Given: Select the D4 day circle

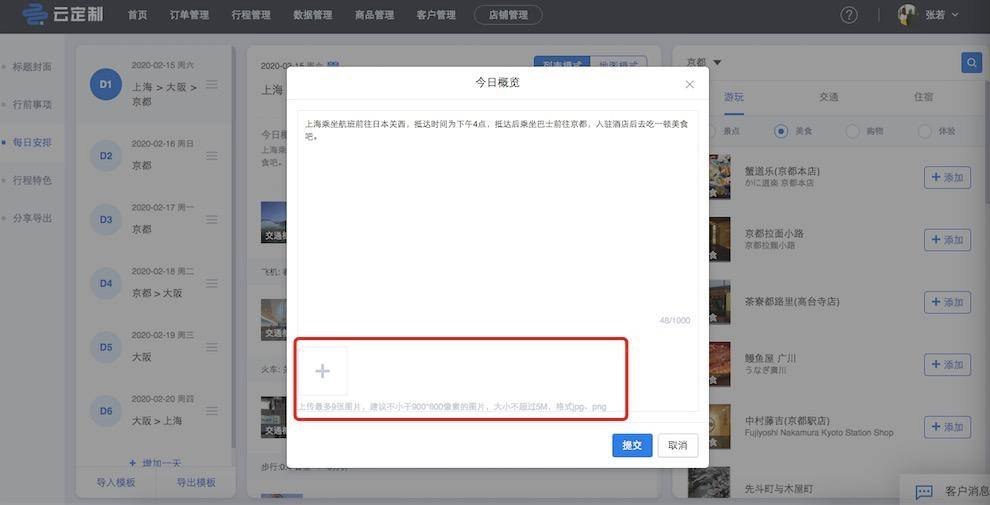Looking at the screenshot, I should pyautogui.click(x=105, y=283).
